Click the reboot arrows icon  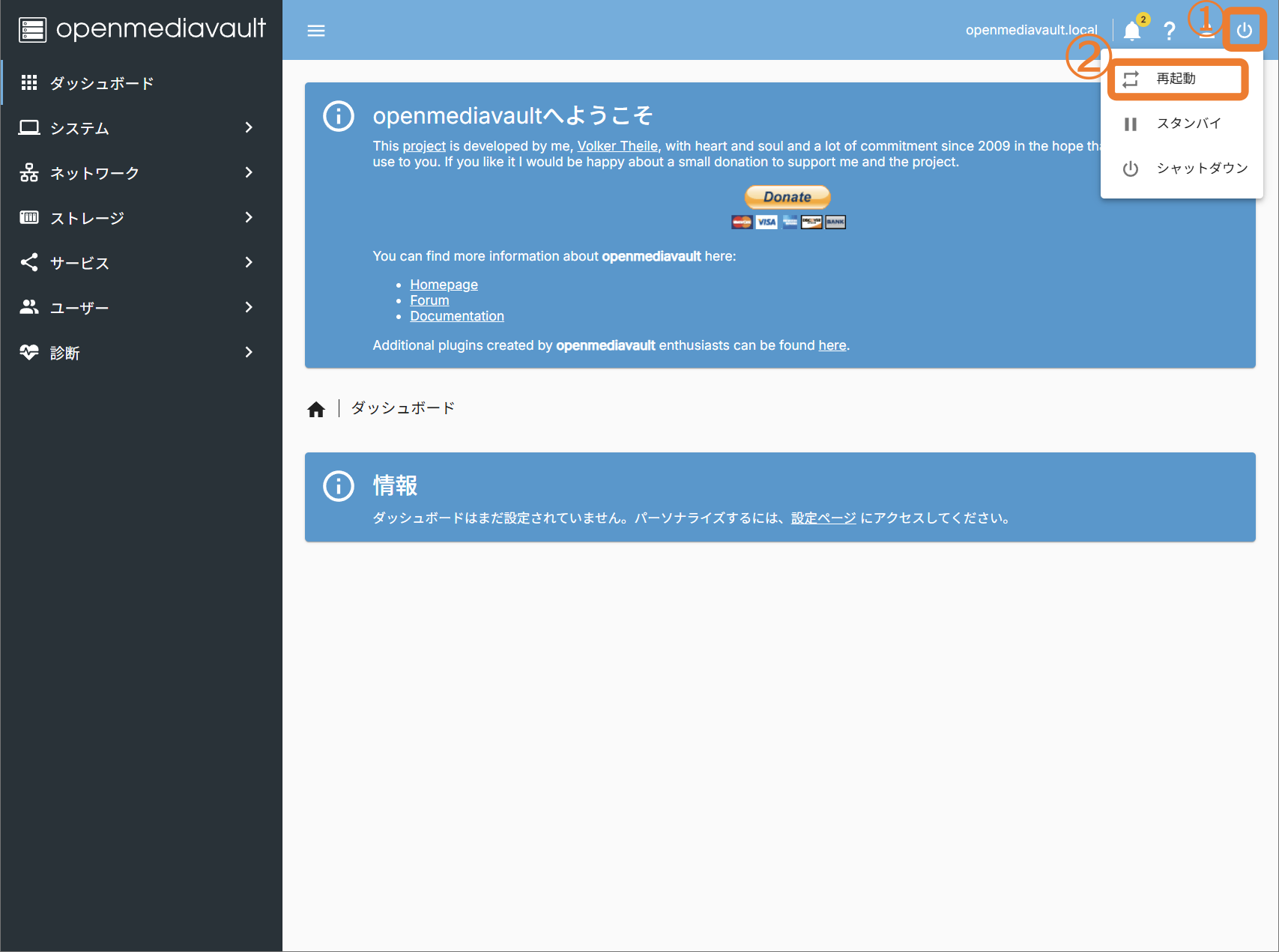coord(1131,79)
